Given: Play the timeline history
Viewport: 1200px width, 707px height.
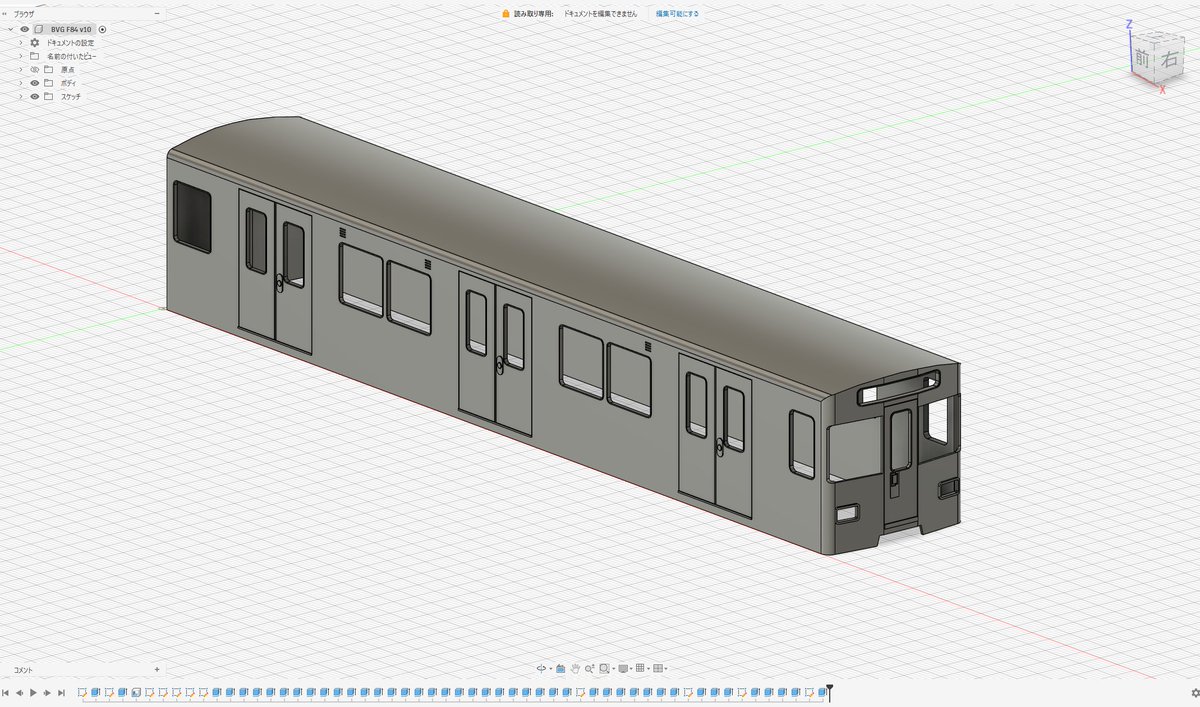Looking at the screenshot, I should point(33,692).
